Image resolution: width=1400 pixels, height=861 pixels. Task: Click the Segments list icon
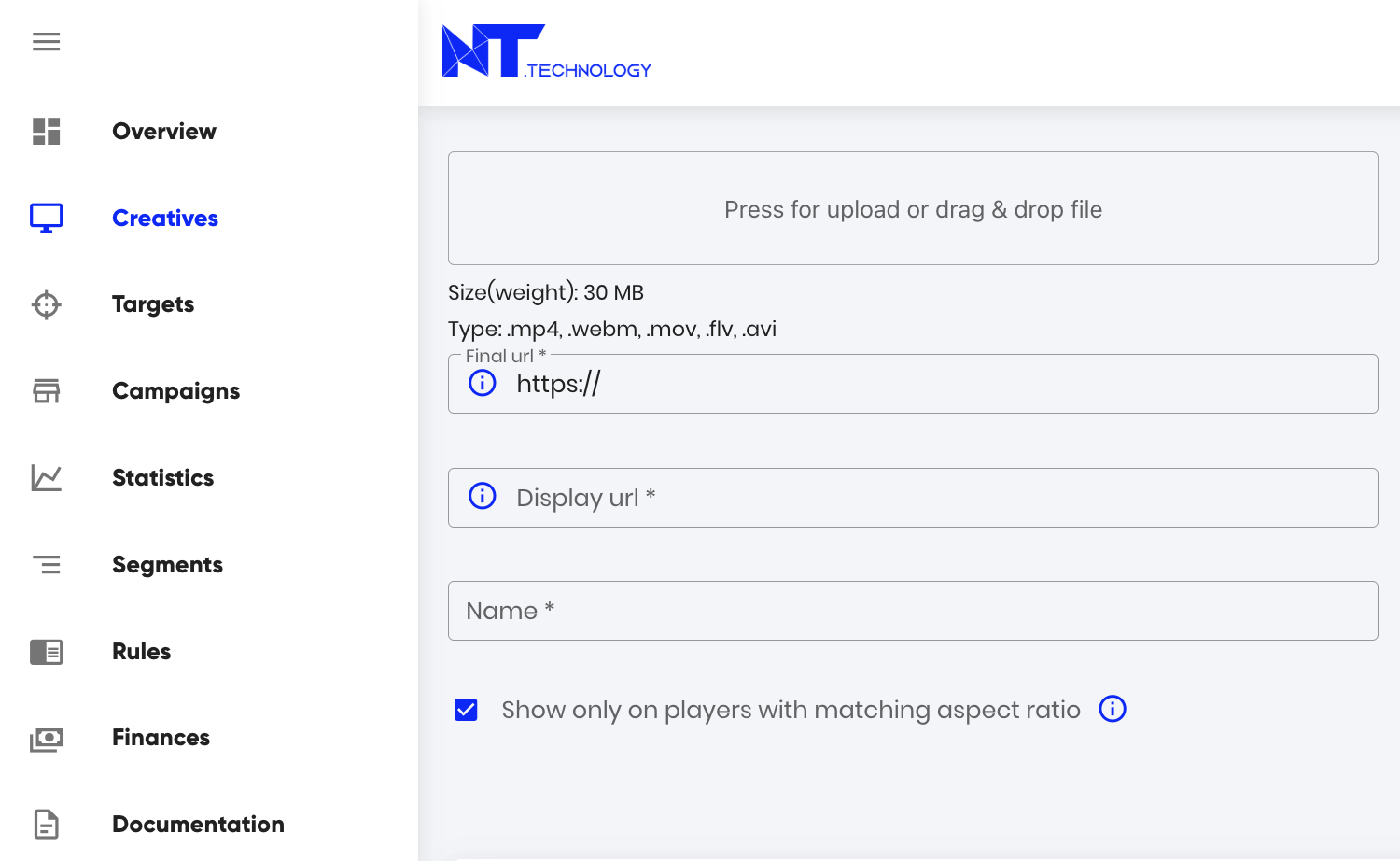point(46,565)
